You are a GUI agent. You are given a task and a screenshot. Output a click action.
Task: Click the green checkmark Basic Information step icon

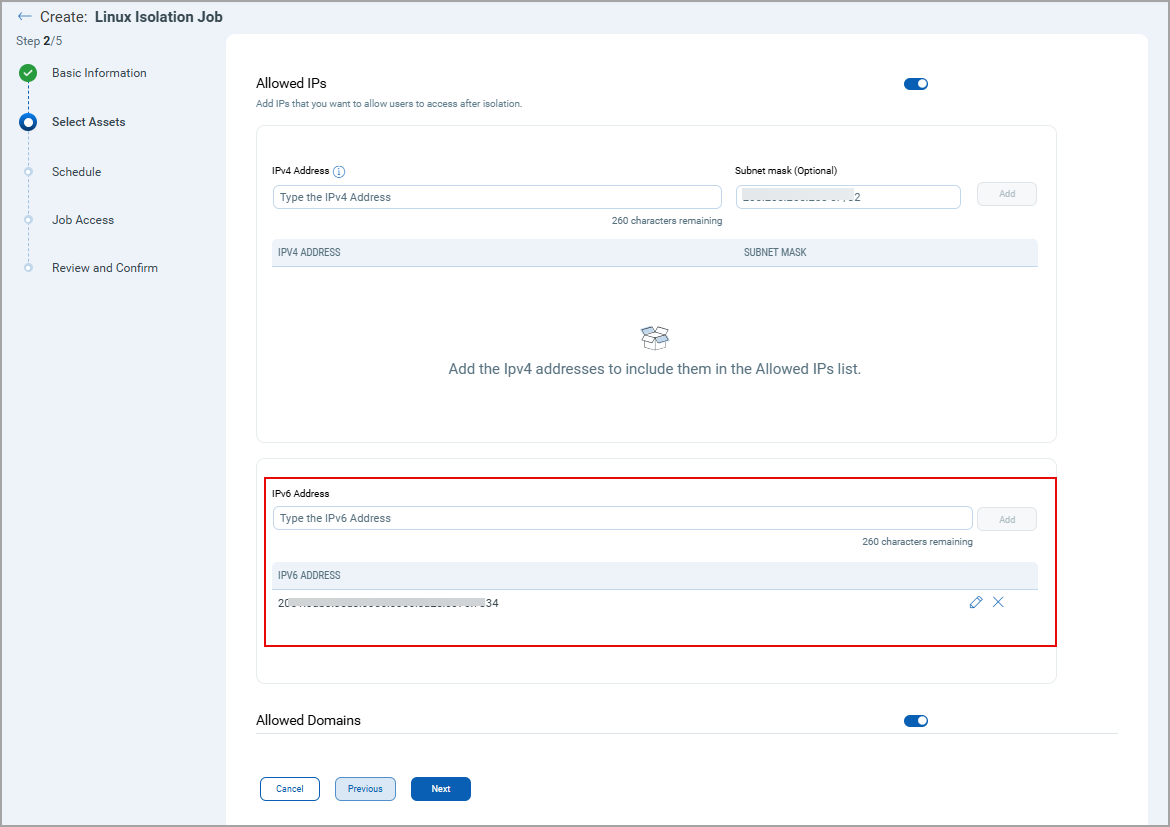point(28,73)
